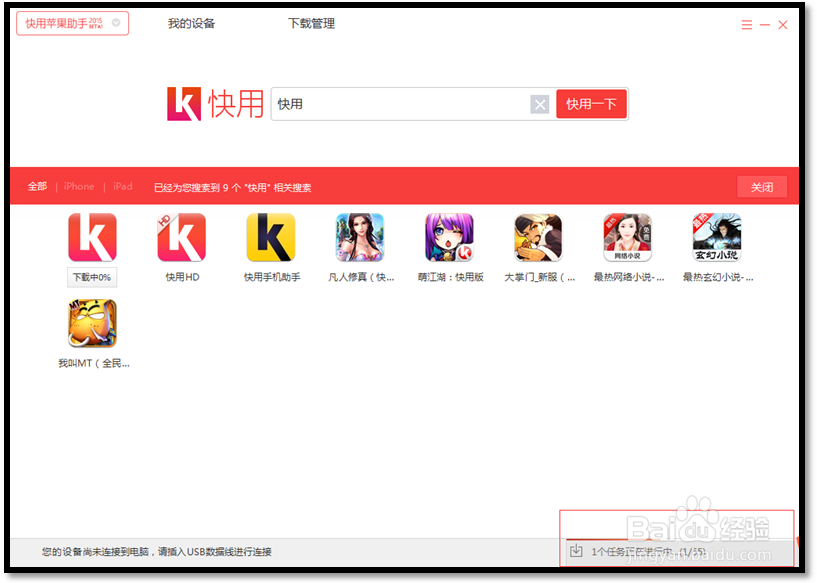Select the 我叫MT 全民 game icon

[92, 323]
